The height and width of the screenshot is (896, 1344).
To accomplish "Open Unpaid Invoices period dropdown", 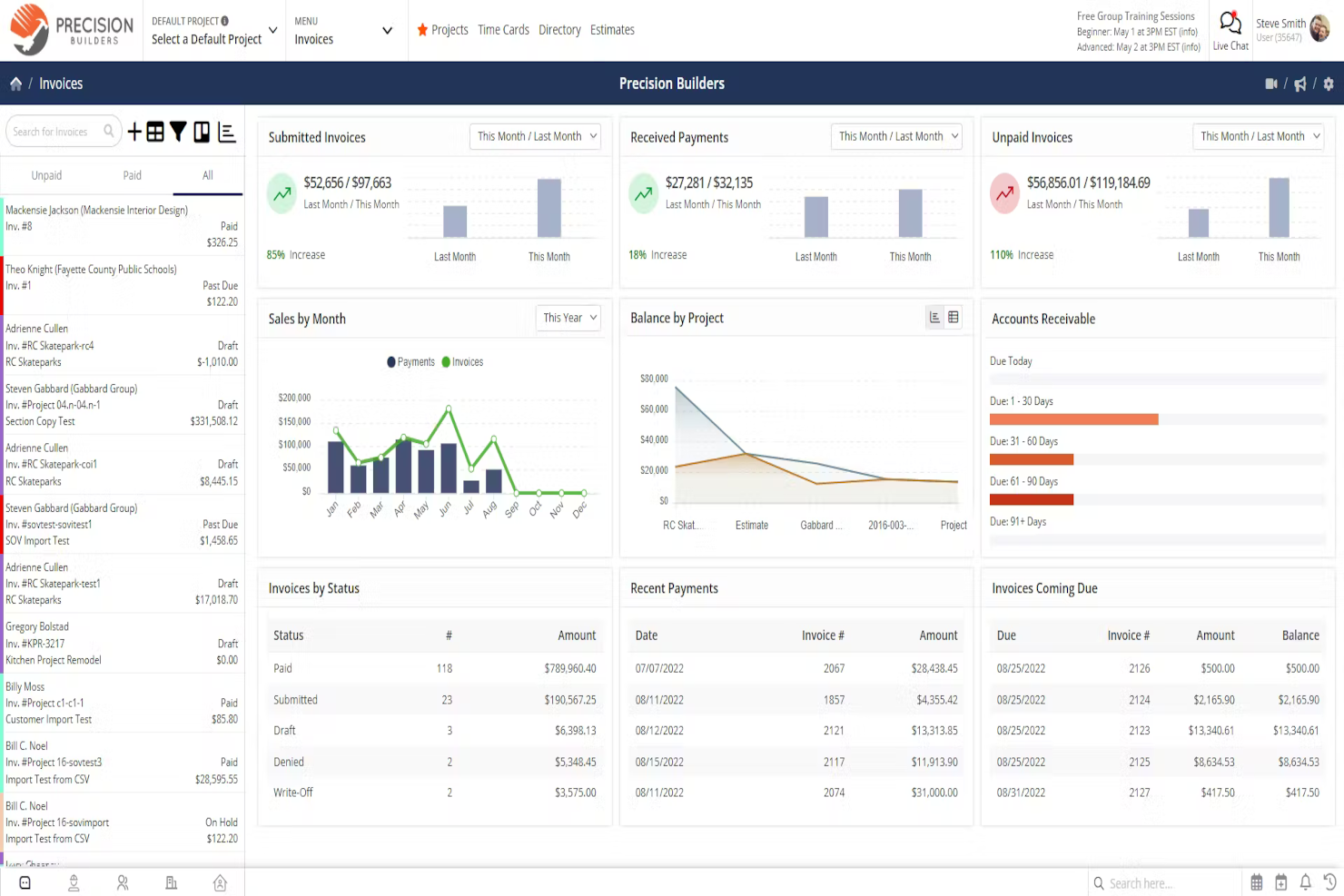I will [x=1258, y=136].
